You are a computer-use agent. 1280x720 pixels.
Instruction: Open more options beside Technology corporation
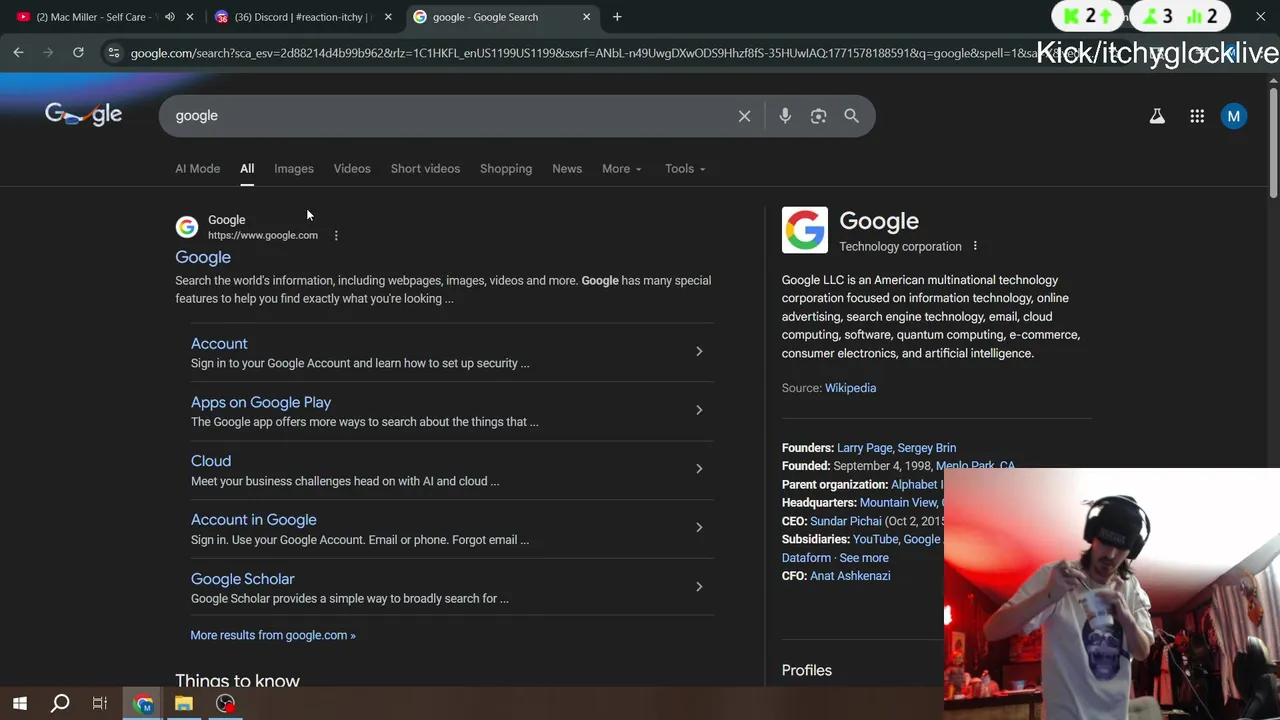(975, 246)
